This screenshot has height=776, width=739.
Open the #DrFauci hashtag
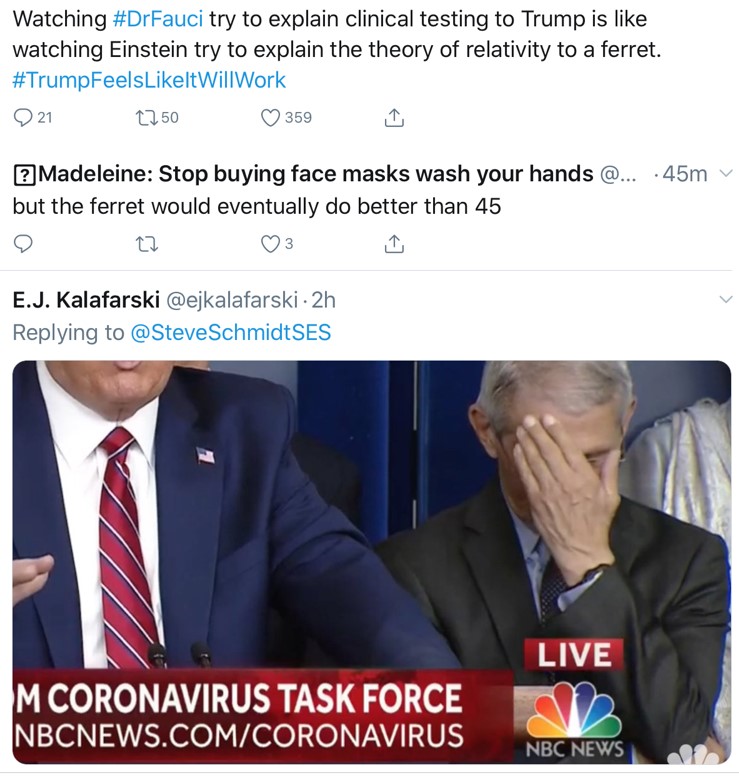pos(156,19)
